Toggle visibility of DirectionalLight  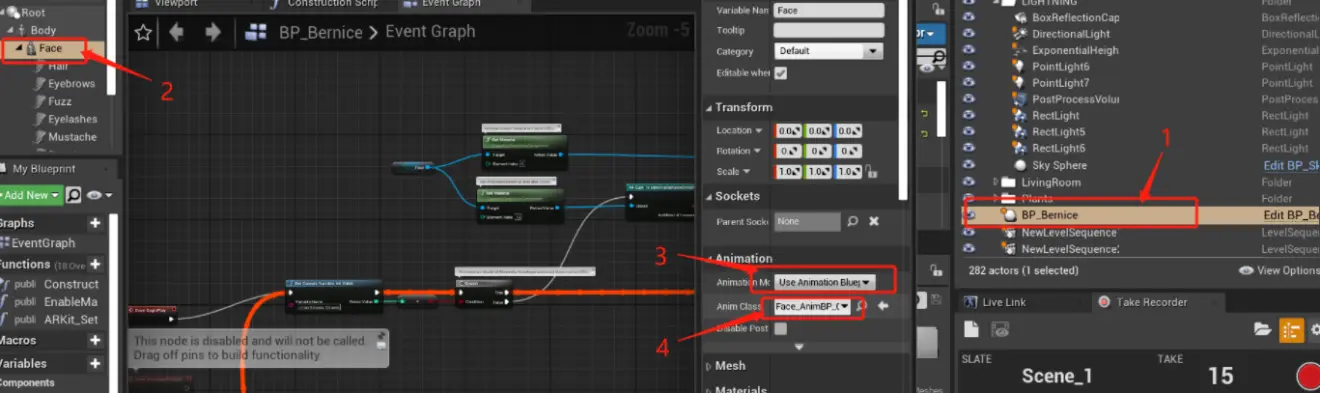[x=968, y=34]
